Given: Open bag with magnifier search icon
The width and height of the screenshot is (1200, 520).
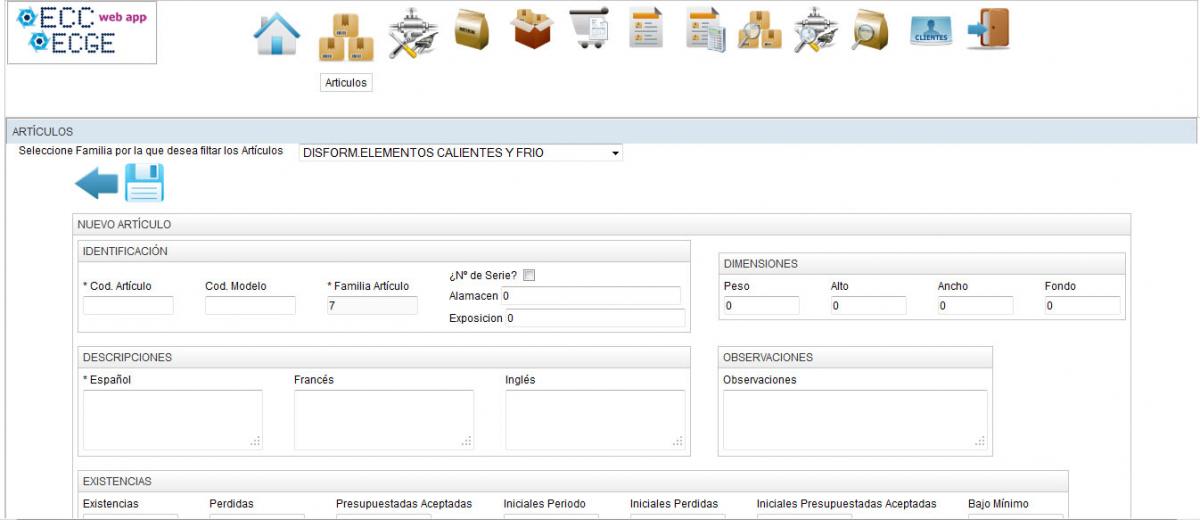Looking at the screenshot, I should [870, 31].
